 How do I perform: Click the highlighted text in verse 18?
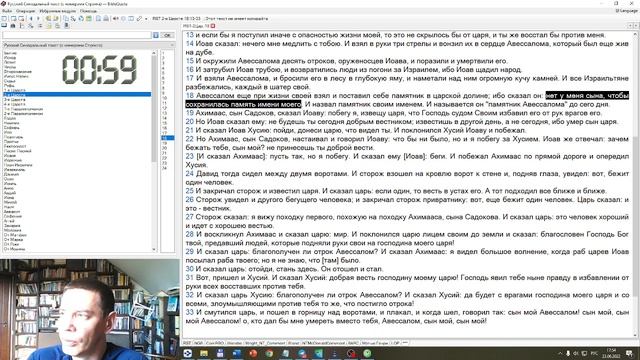click(587, 96)
